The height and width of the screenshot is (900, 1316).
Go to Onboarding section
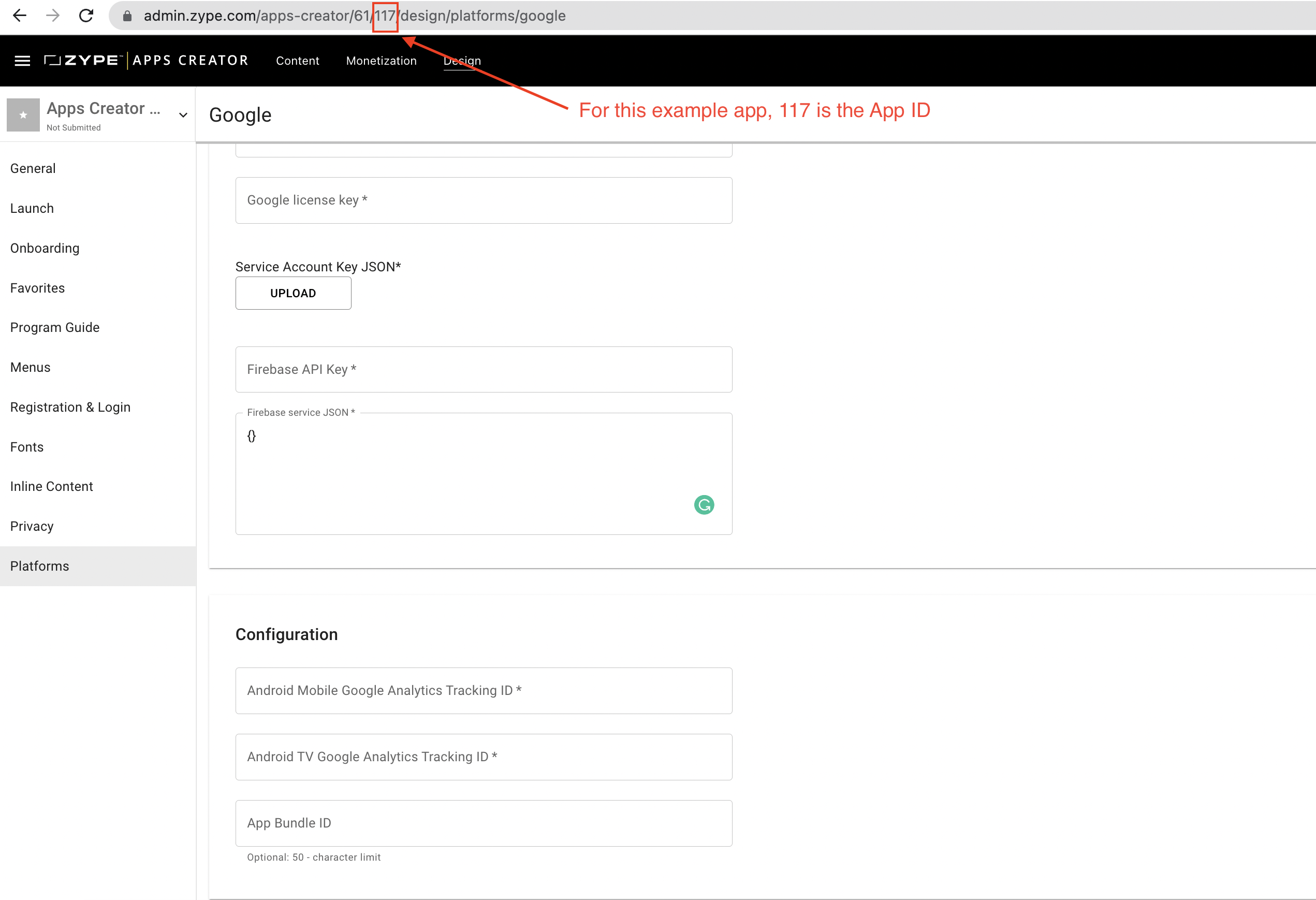point(98,248)
